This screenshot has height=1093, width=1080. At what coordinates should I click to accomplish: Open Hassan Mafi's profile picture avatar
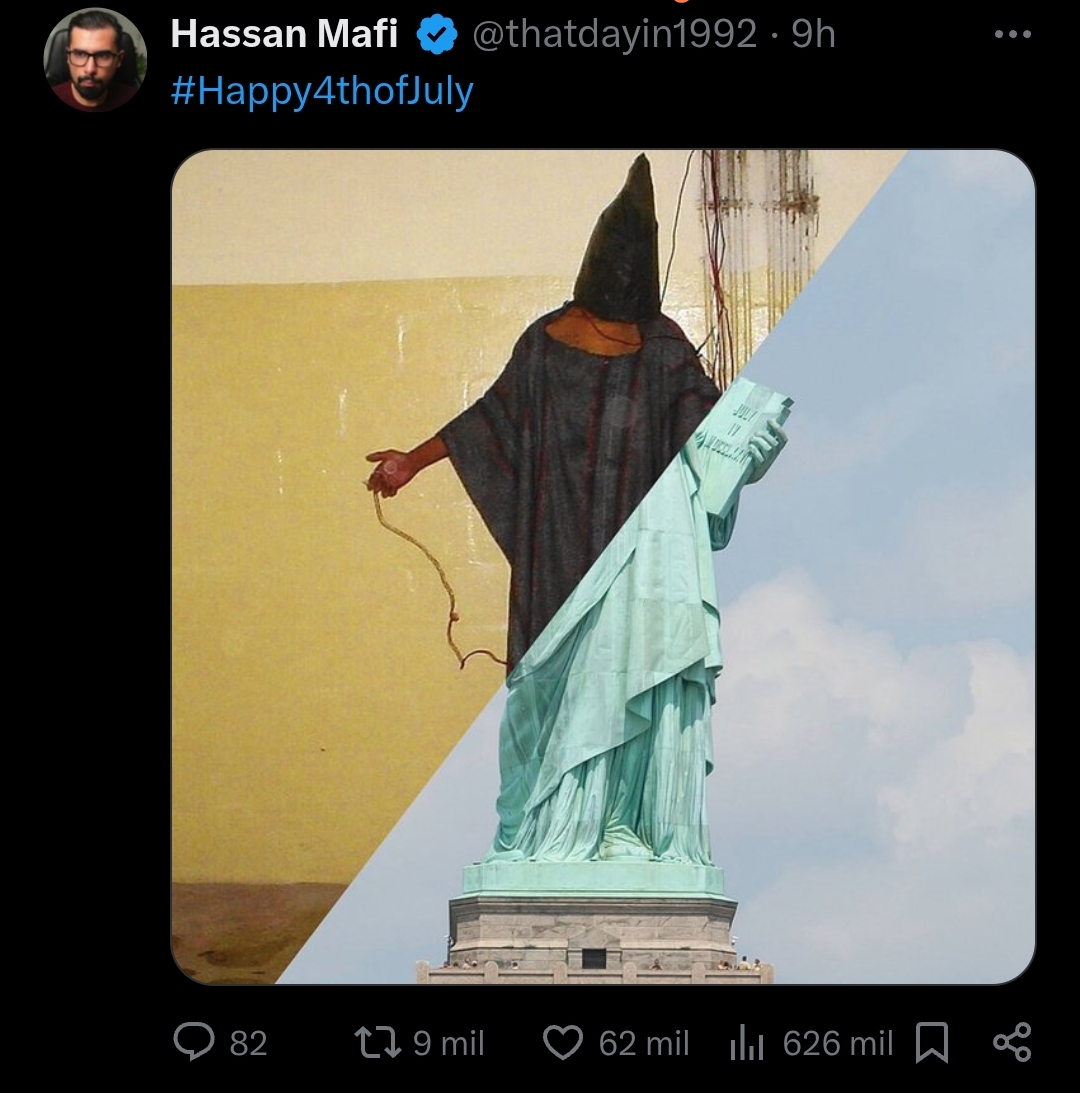point(95,59)
